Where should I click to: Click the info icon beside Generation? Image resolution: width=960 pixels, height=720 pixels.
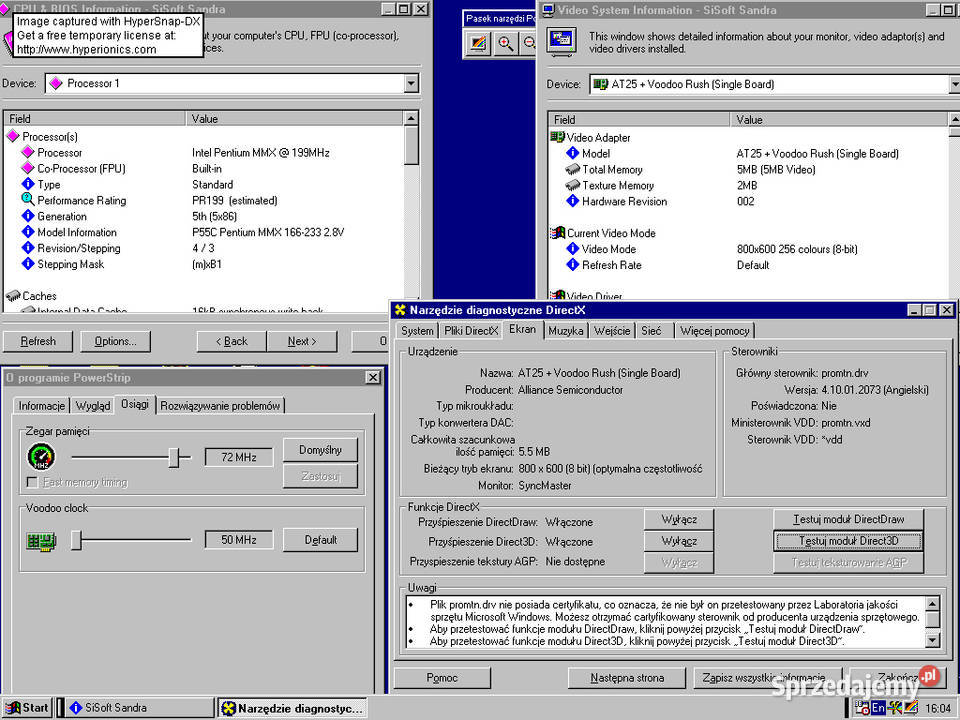[x=28, y=216]
